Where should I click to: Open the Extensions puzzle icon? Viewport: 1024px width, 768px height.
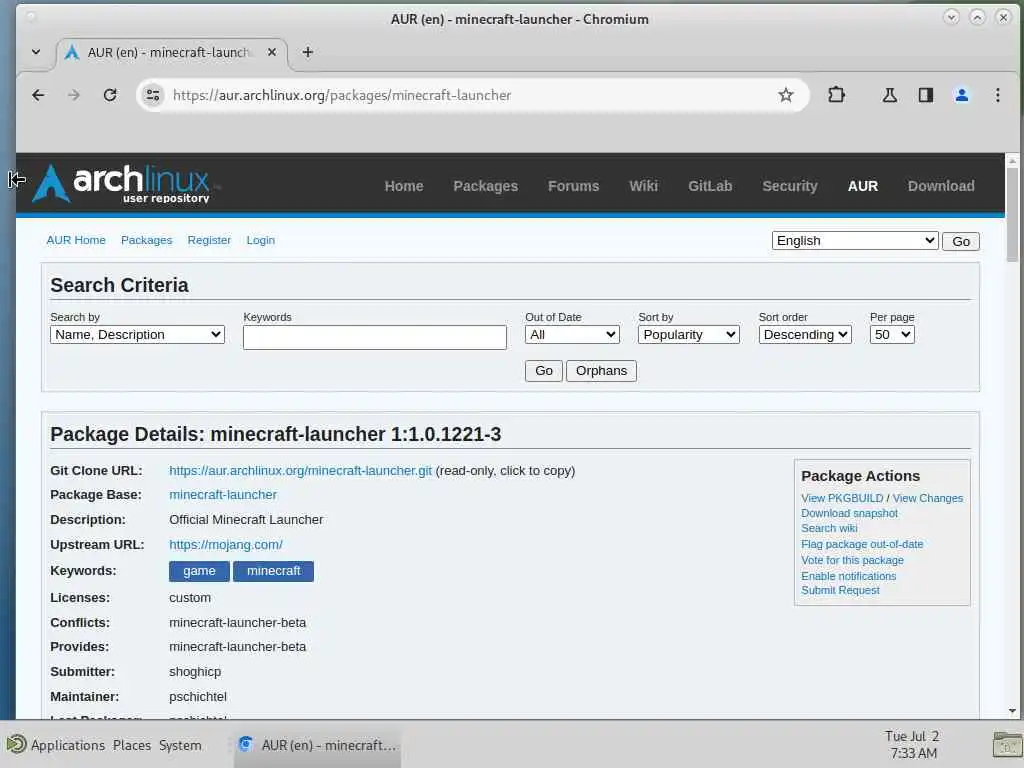pyautogui.click(x=836, y=95)
